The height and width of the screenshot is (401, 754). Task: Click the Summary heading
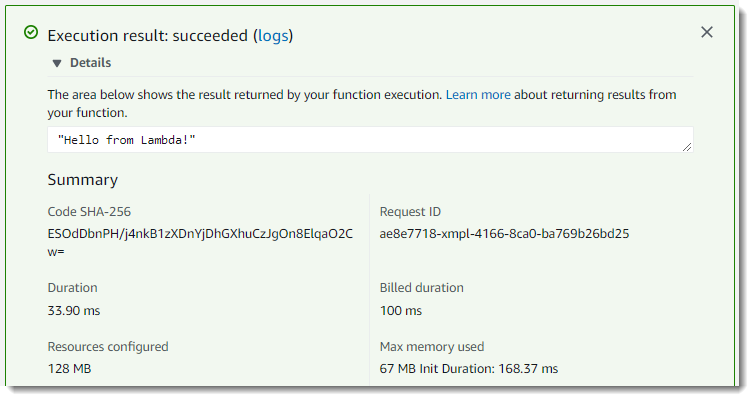point(83,180)
